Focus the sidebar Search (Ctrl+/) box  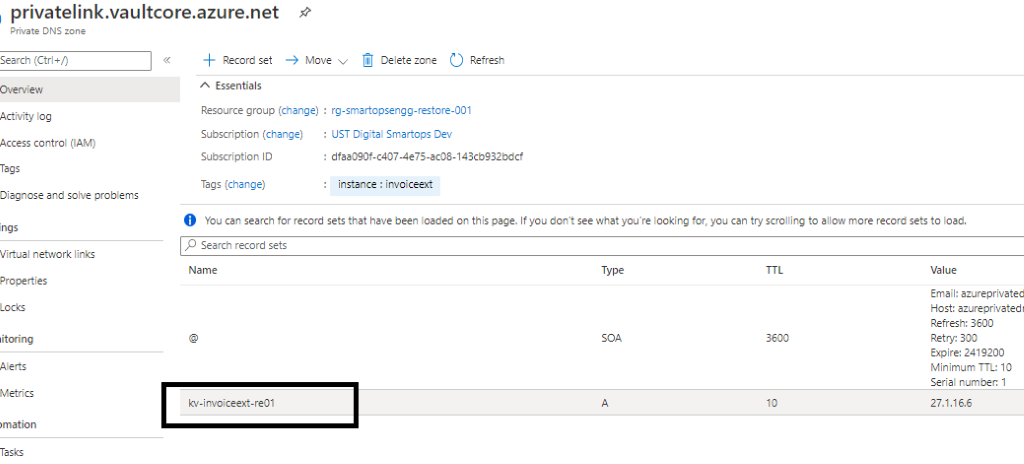(76, 60)
